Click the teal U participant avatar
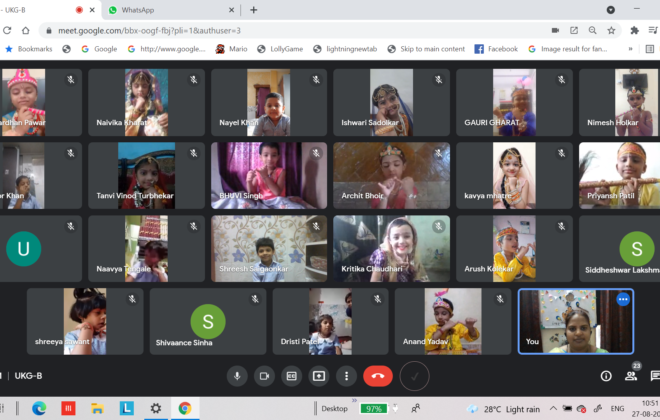Screen dimensions: 660x420 pyautogui.click(x=24, y=249)
